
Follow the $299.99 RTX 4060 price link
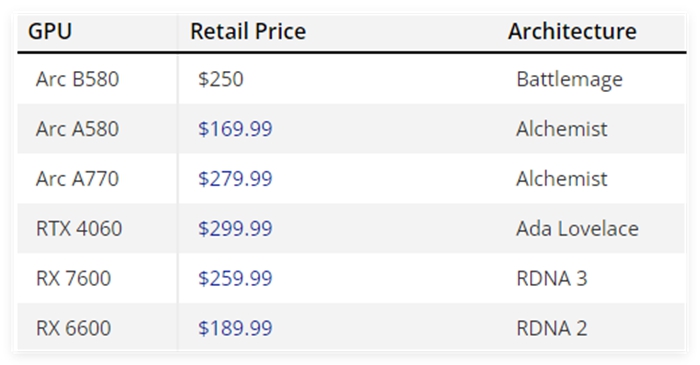tap(235, 228)
